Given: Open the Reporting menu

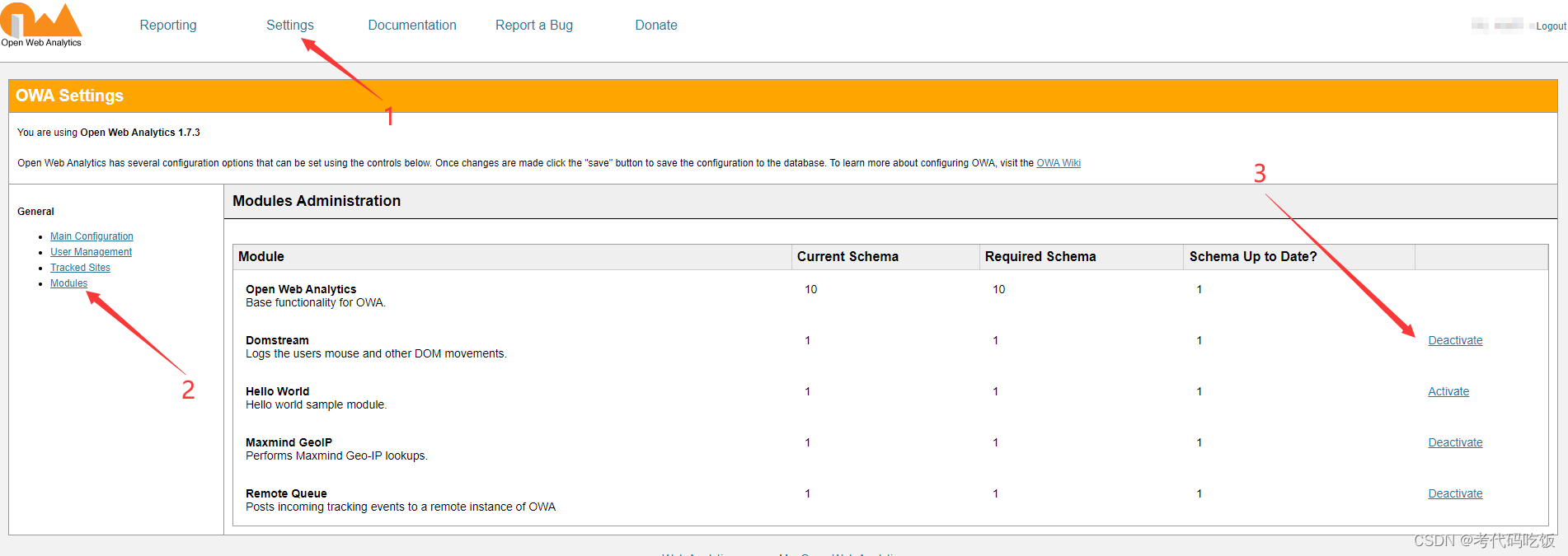Looking at the screenshot, I should [x=168, y=25].
